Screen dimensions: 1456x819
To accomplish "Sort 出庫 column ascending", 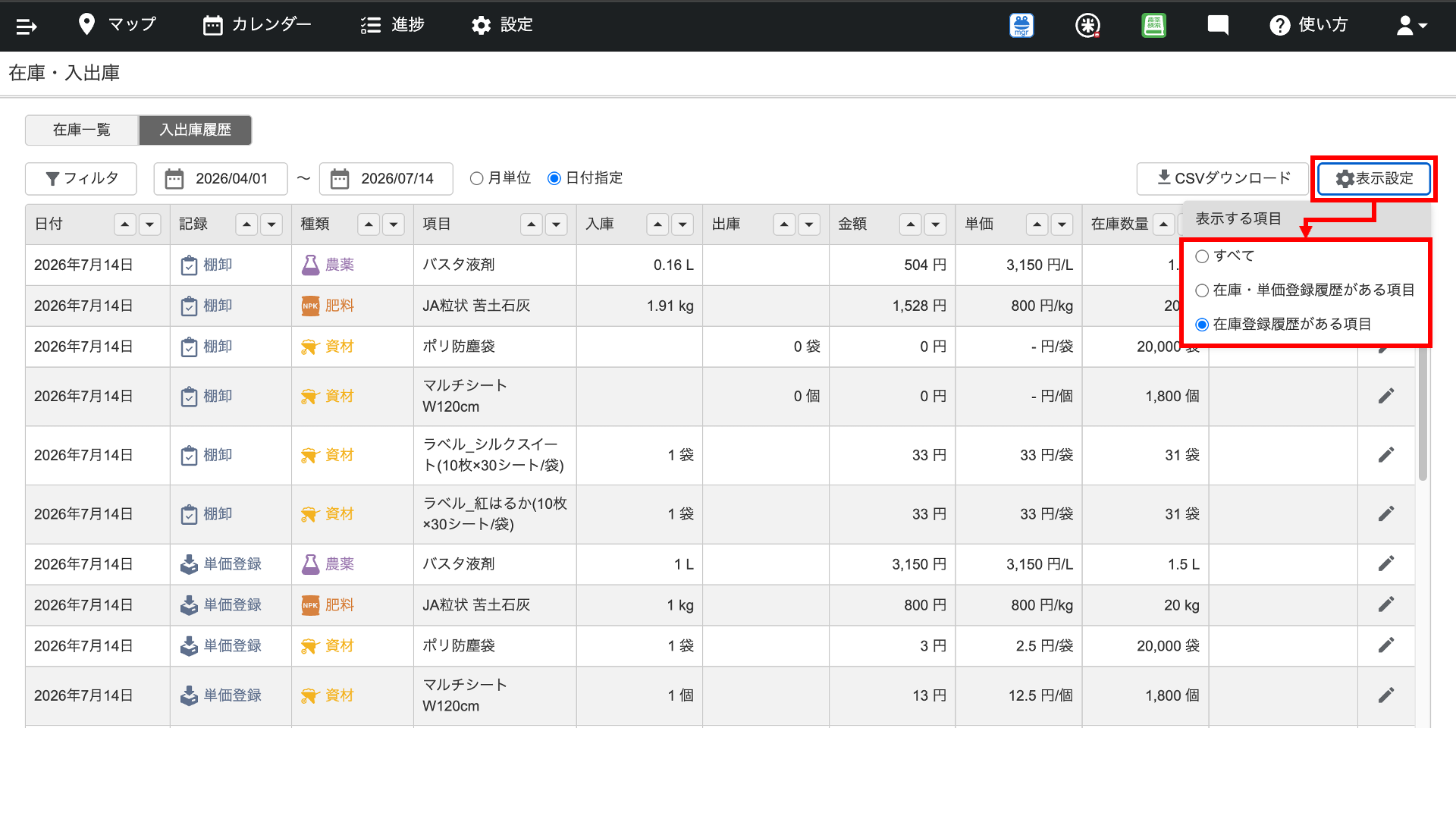I will [784, 224].
